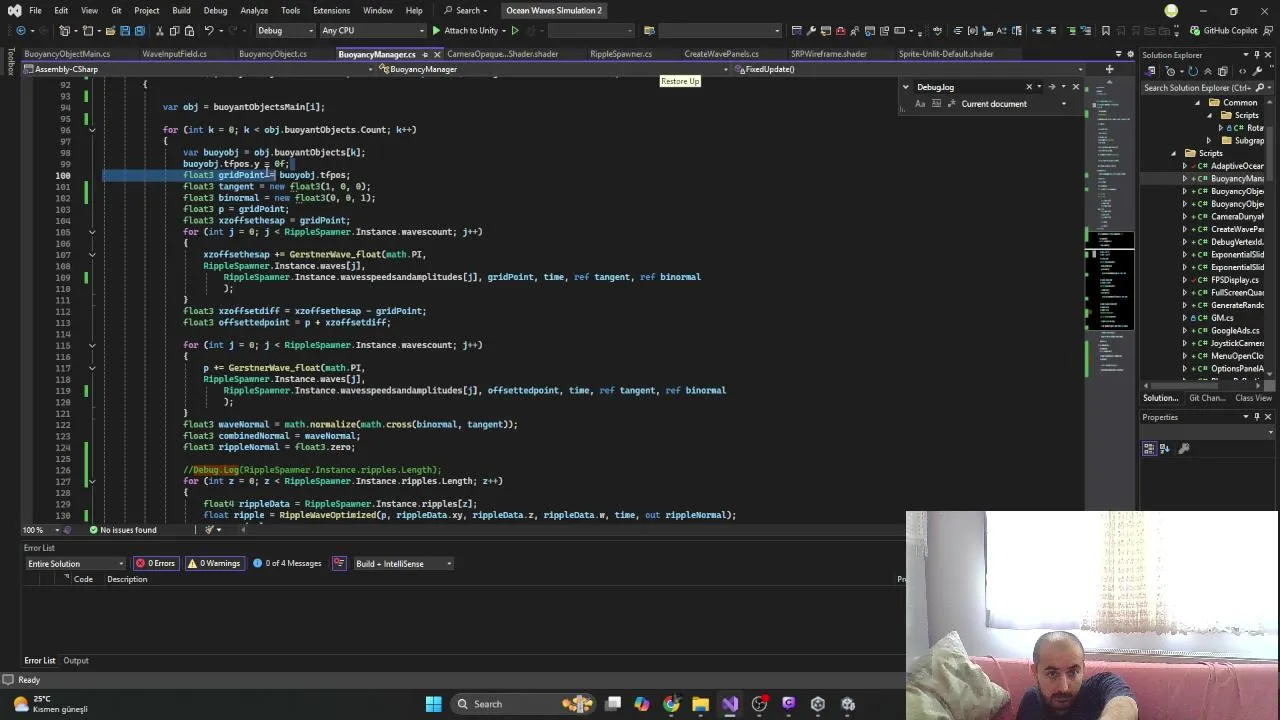Click Alphabetical sort icon in Properties panel
Screen dimensions: 1280x720
coord(1164,448)
